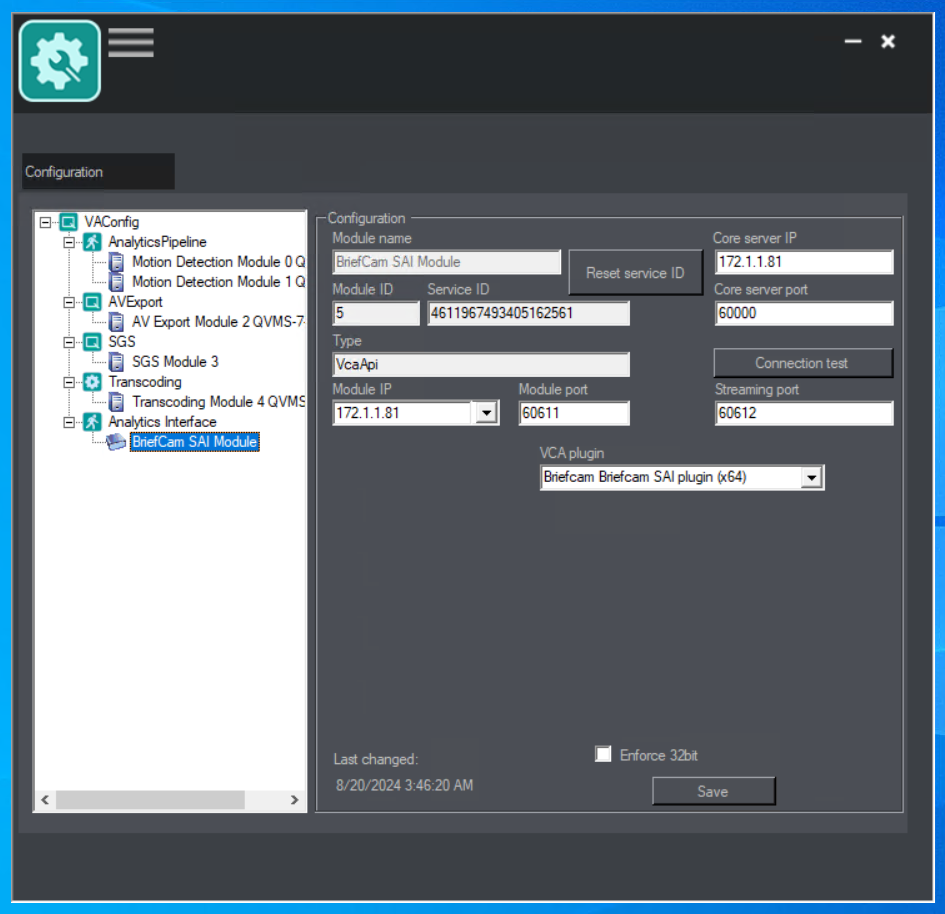Collapse the VAConfig root node
Viewport: 945px width, 914px height.
[45, 222]
